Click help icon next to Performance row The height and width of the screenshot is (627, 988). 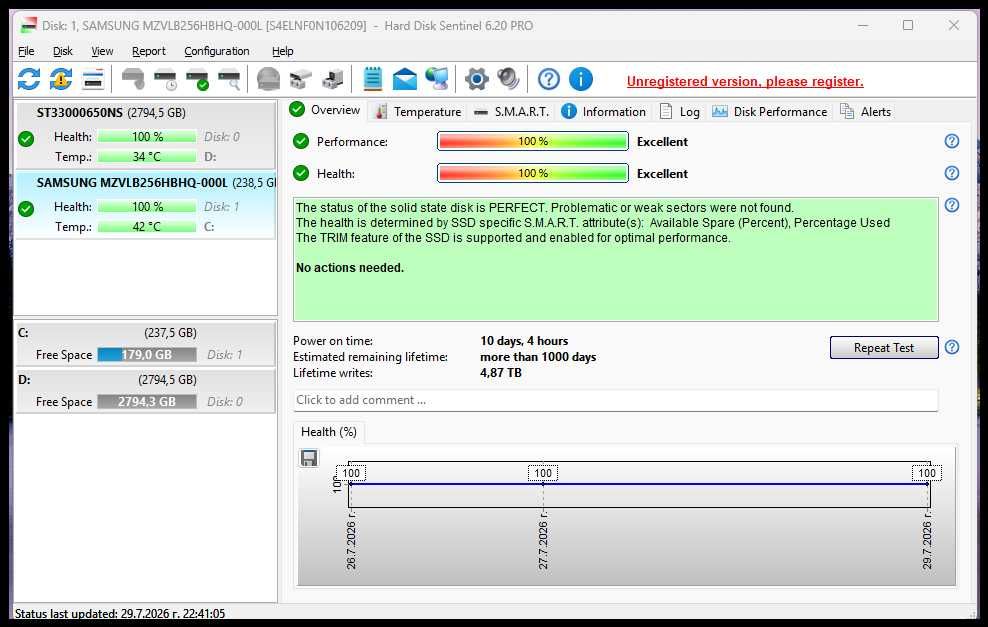(x=952, y=141)
